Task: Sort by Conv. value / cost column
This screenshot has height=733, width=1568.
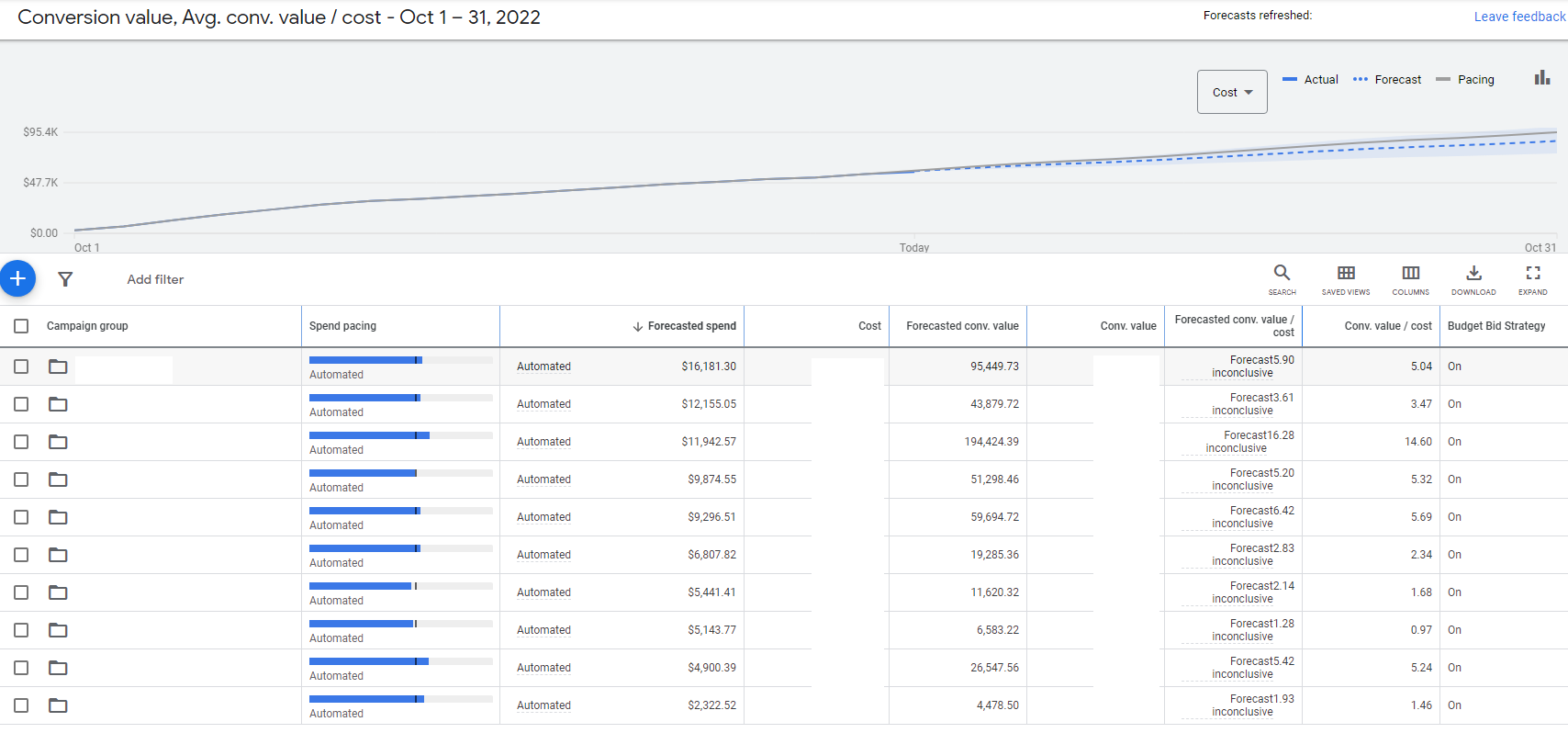Action: point(1388,326)
